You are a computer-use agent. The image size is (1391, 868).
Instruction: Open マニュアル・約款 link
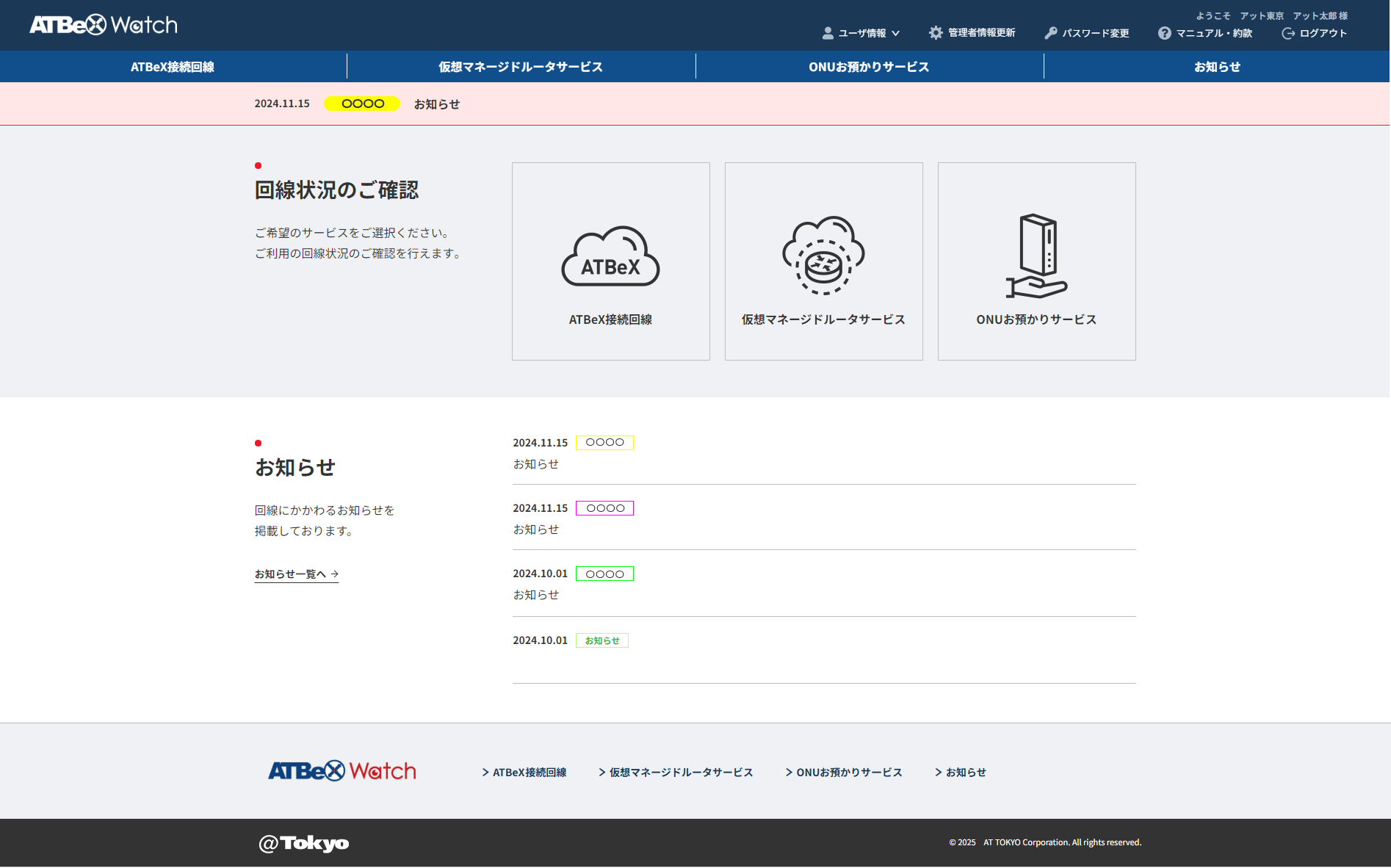(x=1214, y=33)
